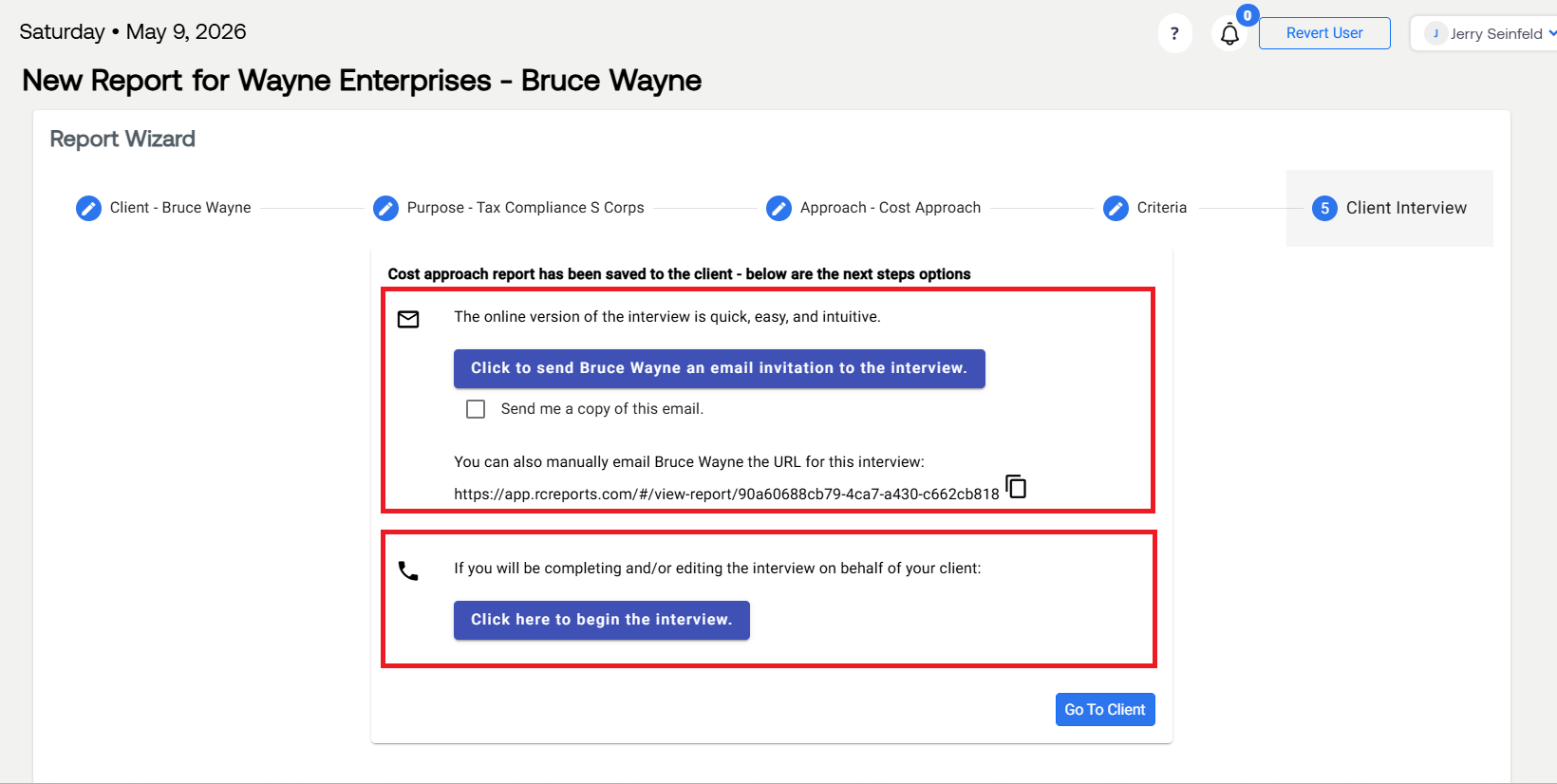Screen dimensions: 1557x784
Task: Copy the interview URL with clipboard icon
Action: click(x=1016, y=487)
